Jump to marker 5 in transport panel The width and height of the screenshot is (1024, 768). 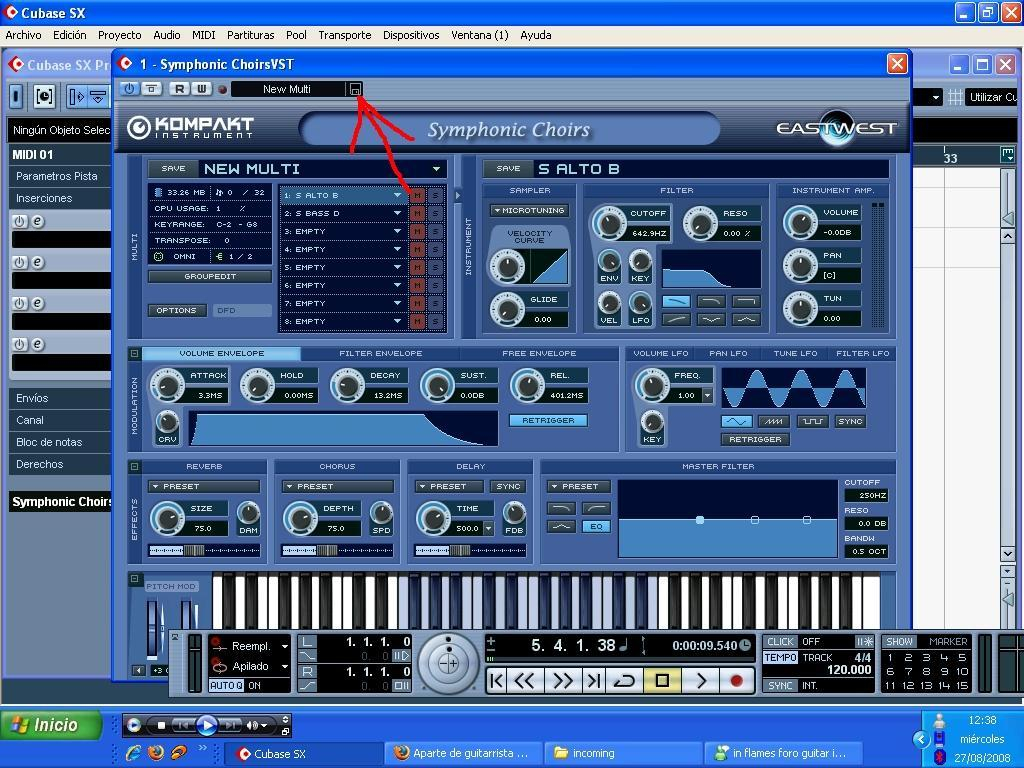pyautogui.click(x=962, y=658)
